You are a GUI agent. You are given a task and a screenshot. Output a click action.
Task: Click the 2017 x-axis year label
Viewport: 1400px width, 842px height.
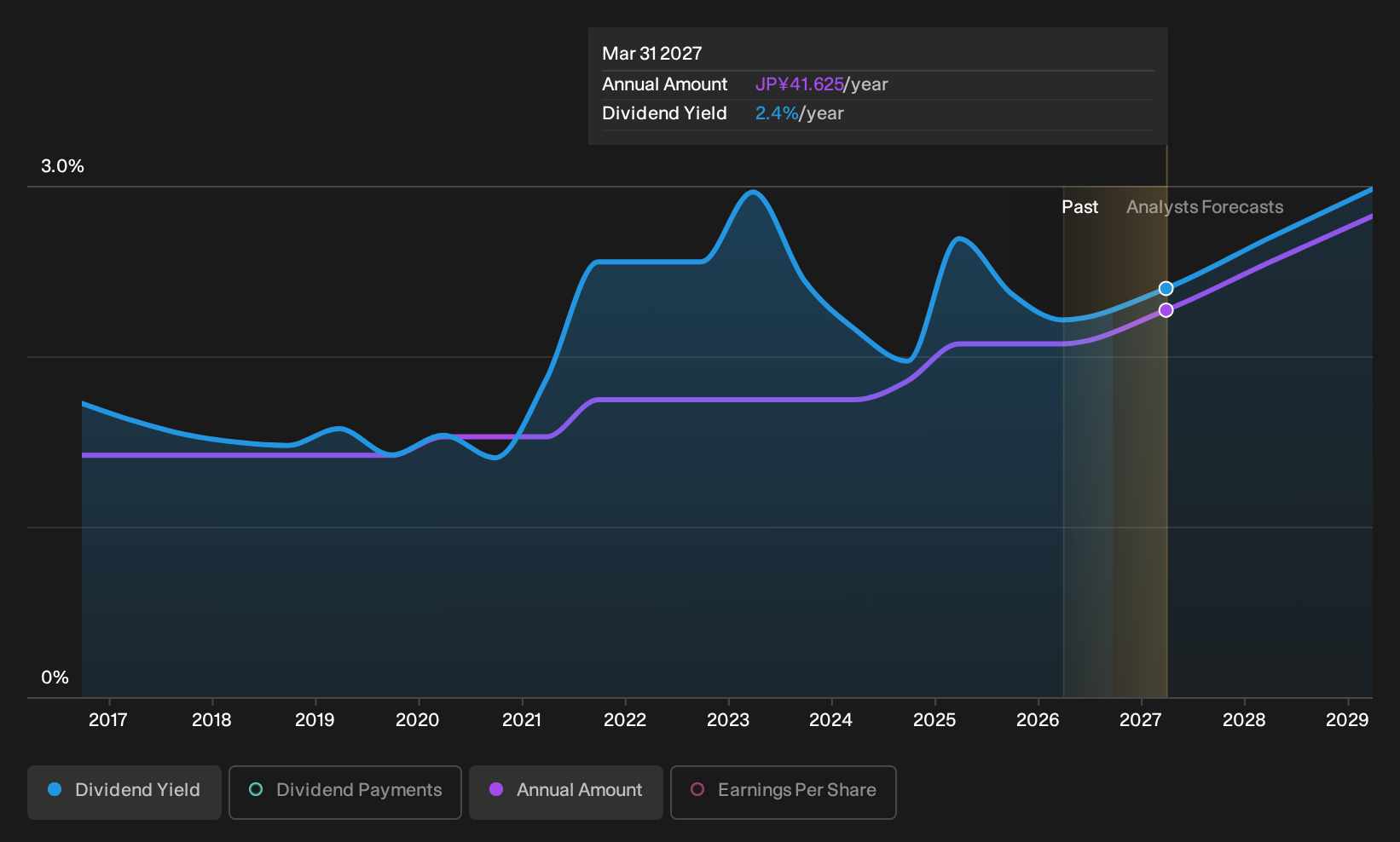[108, 720]
